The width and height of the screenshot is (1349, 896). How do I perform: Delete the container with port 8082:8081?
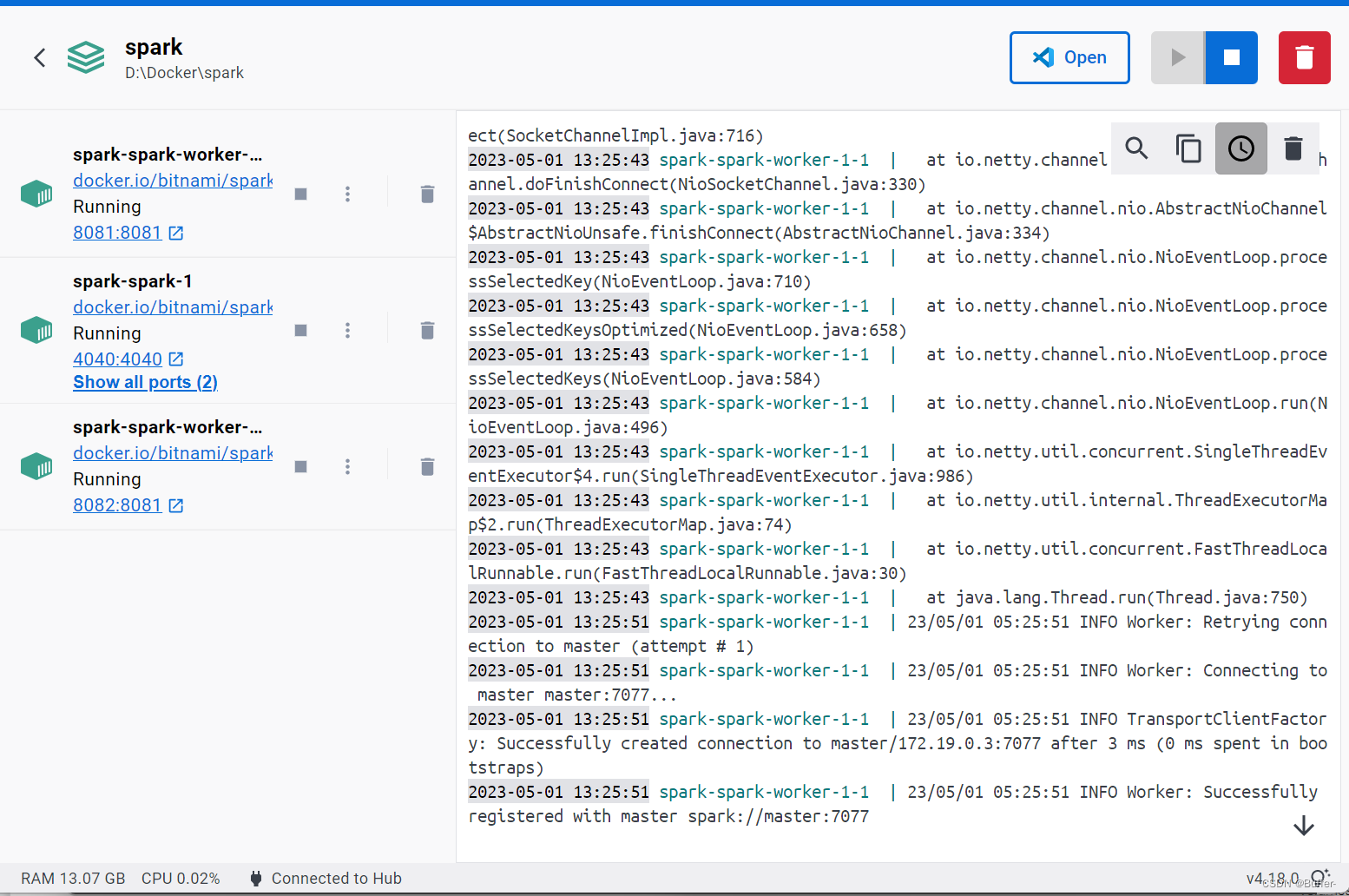(x=427, y=466)
